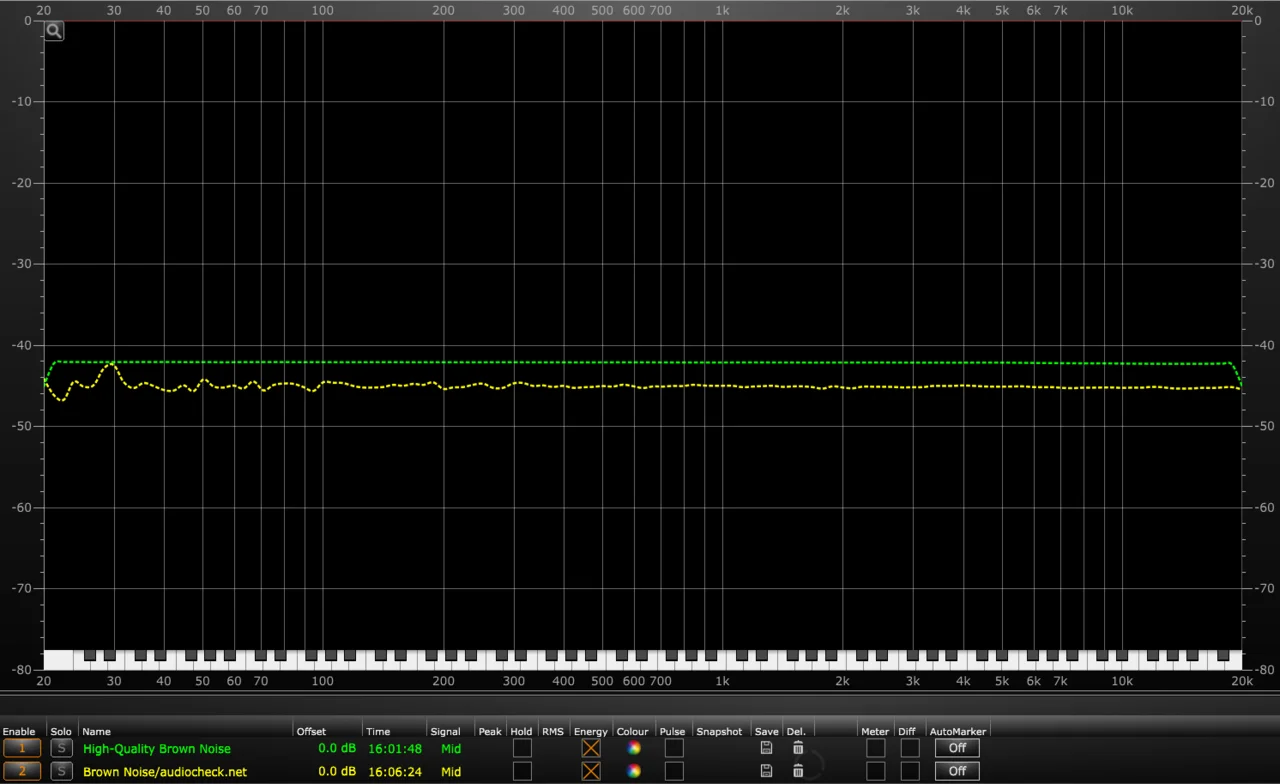
Task: Open Signal Mid selector for first trace
Action: (x=451, y=748)
